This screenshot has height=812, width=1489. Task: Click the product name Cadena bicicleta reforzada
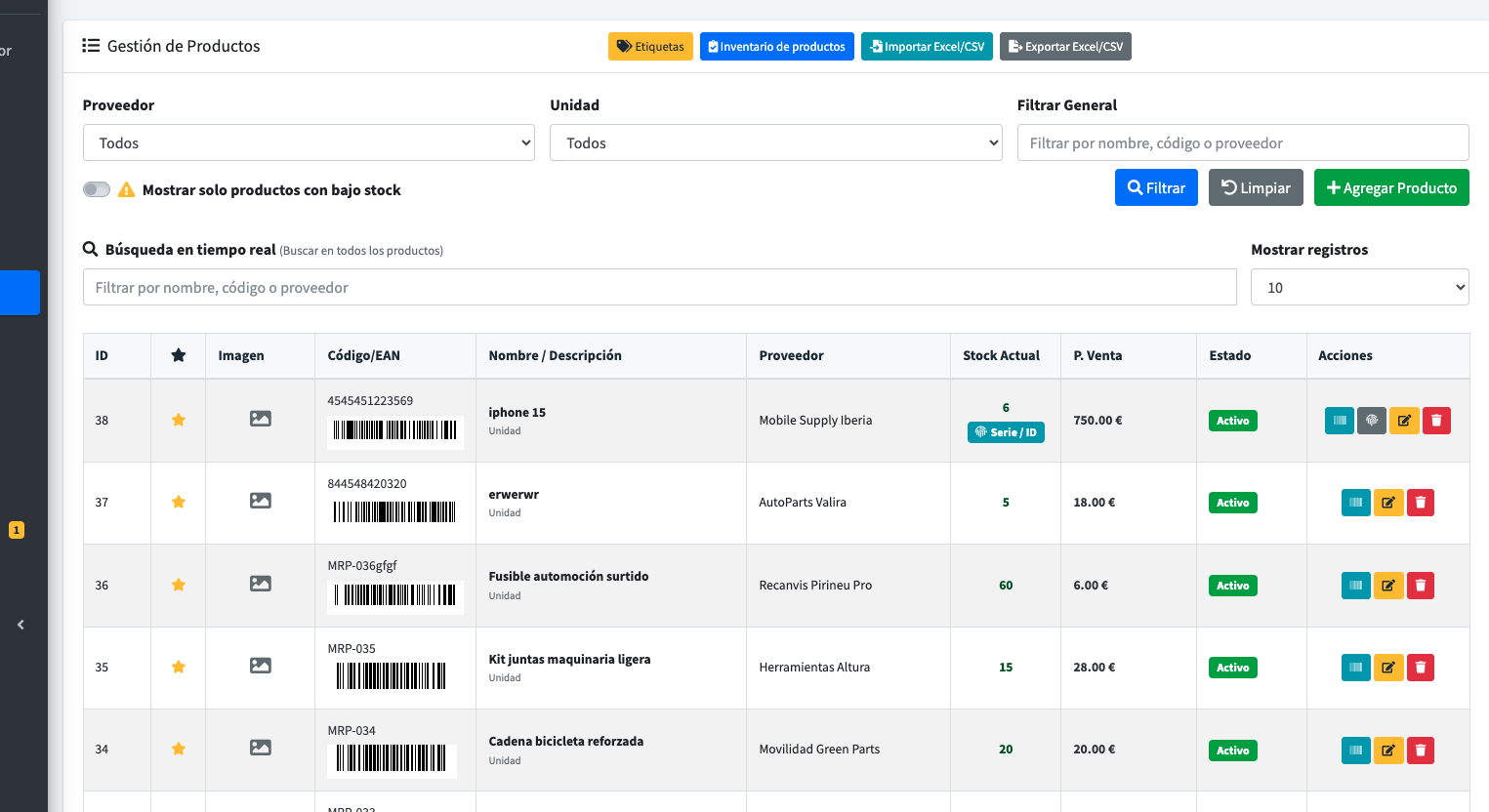point(566,742)
